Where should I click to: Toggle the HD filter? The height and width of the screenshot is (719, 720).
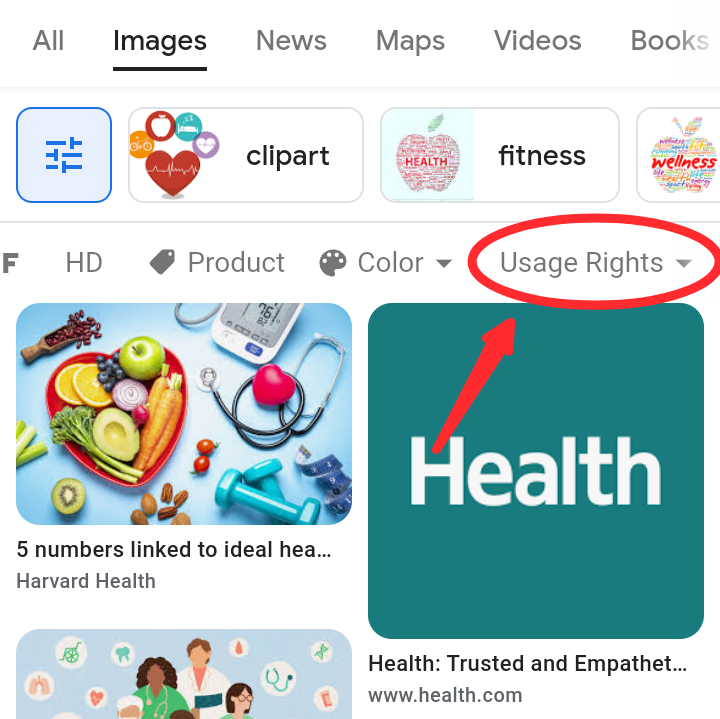(x=84, y=263)
